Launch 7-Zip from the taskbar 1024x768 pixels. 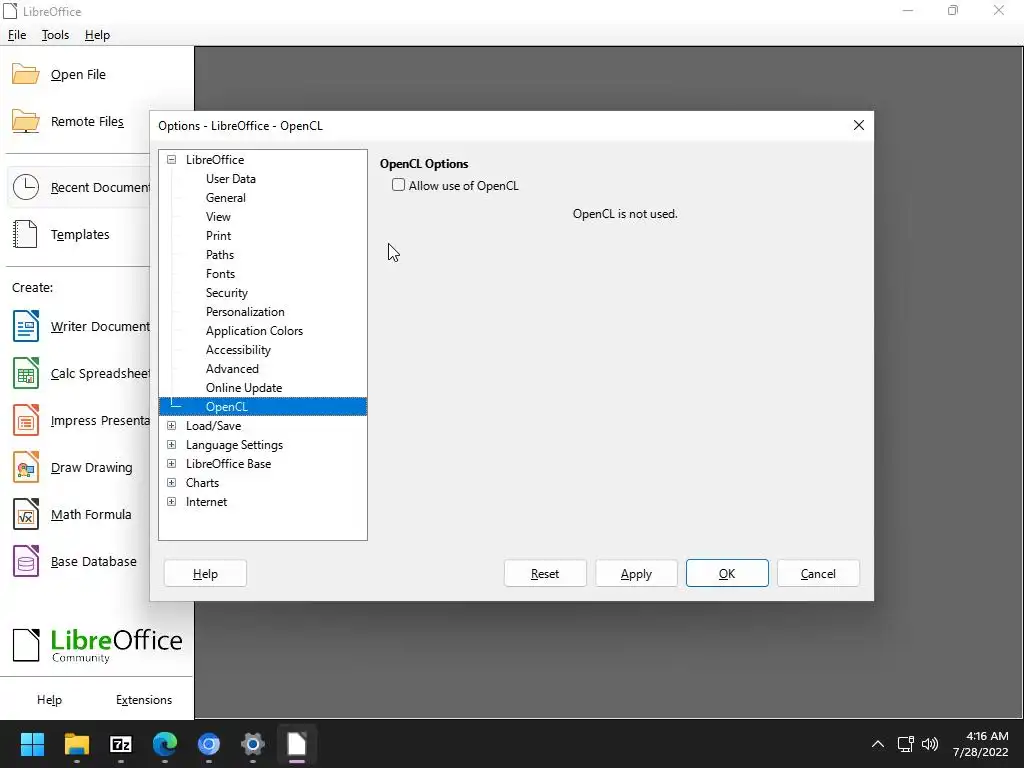121,744
